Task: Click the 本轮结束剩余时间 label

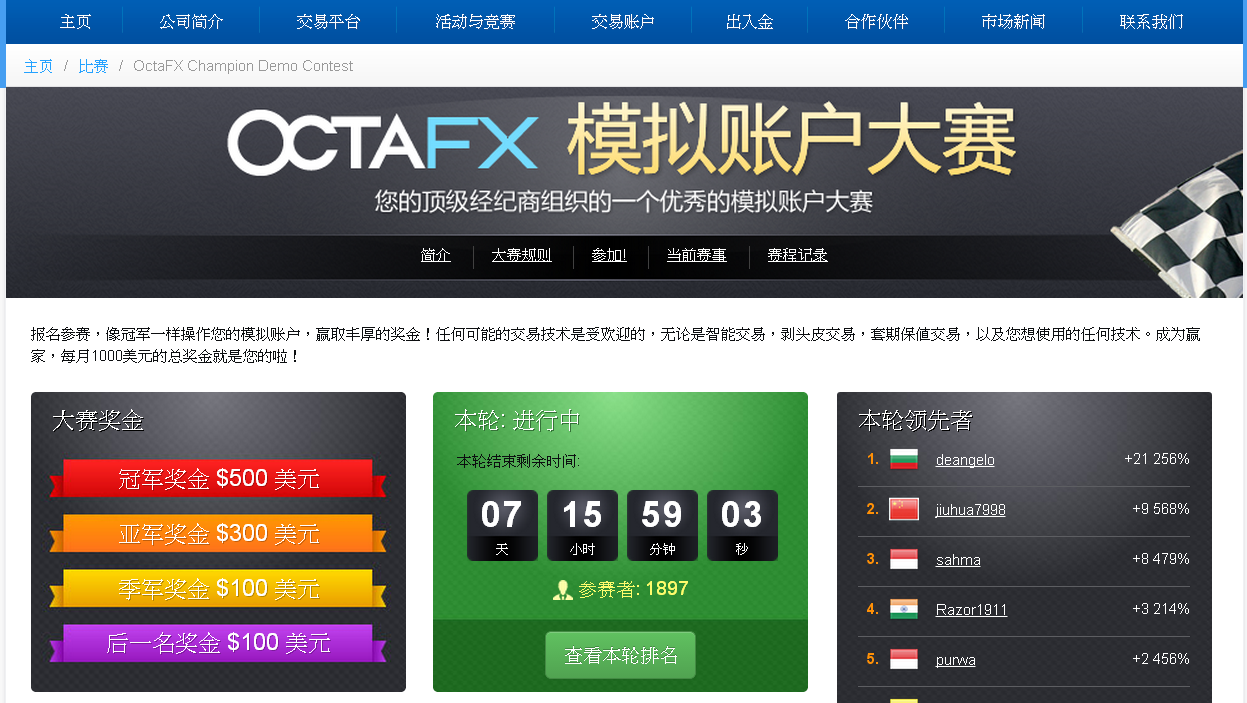Action: (518, 461)
